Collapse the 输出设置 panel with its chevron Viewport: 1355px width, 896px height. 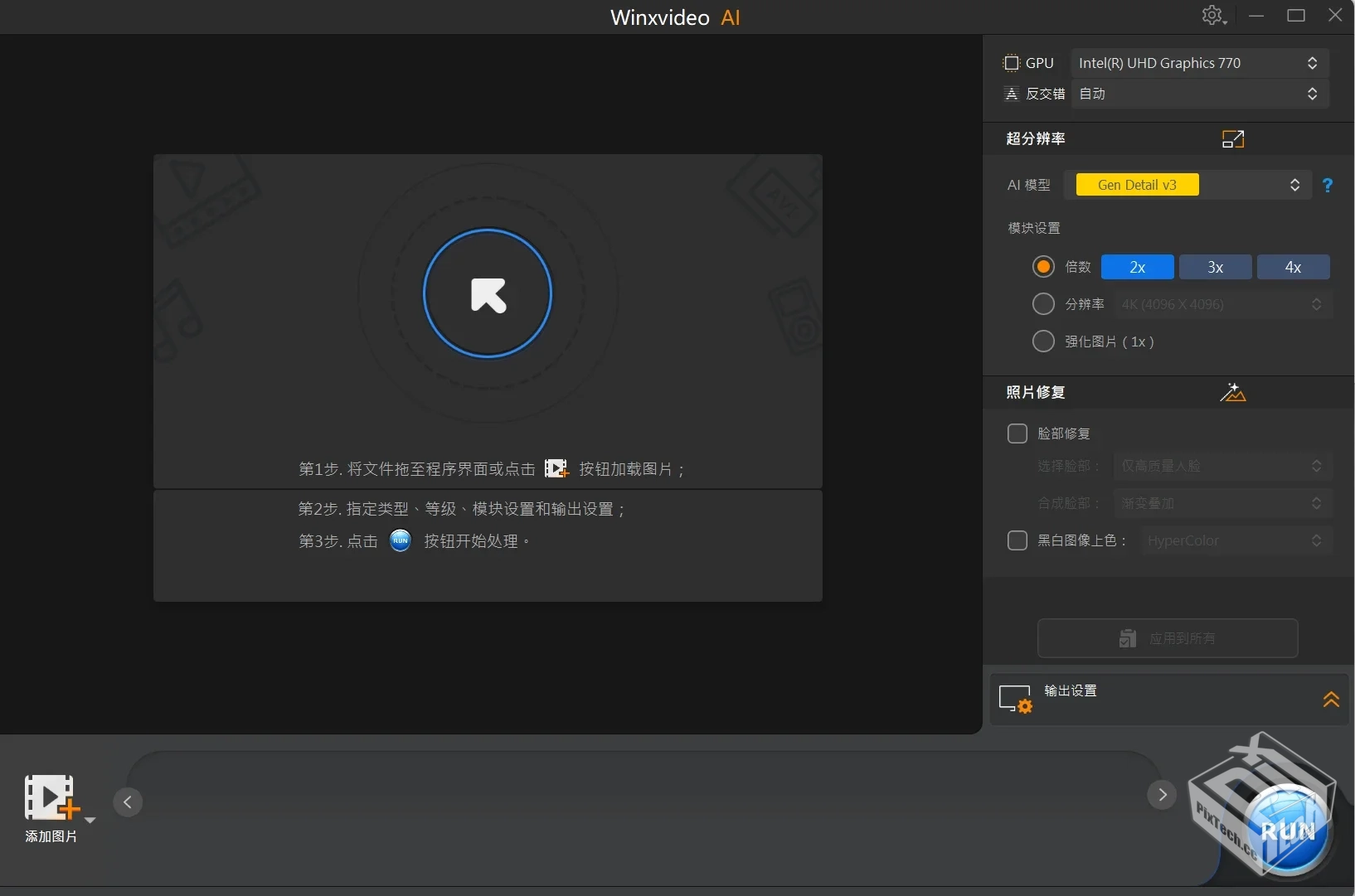(x=1330, y=699)
